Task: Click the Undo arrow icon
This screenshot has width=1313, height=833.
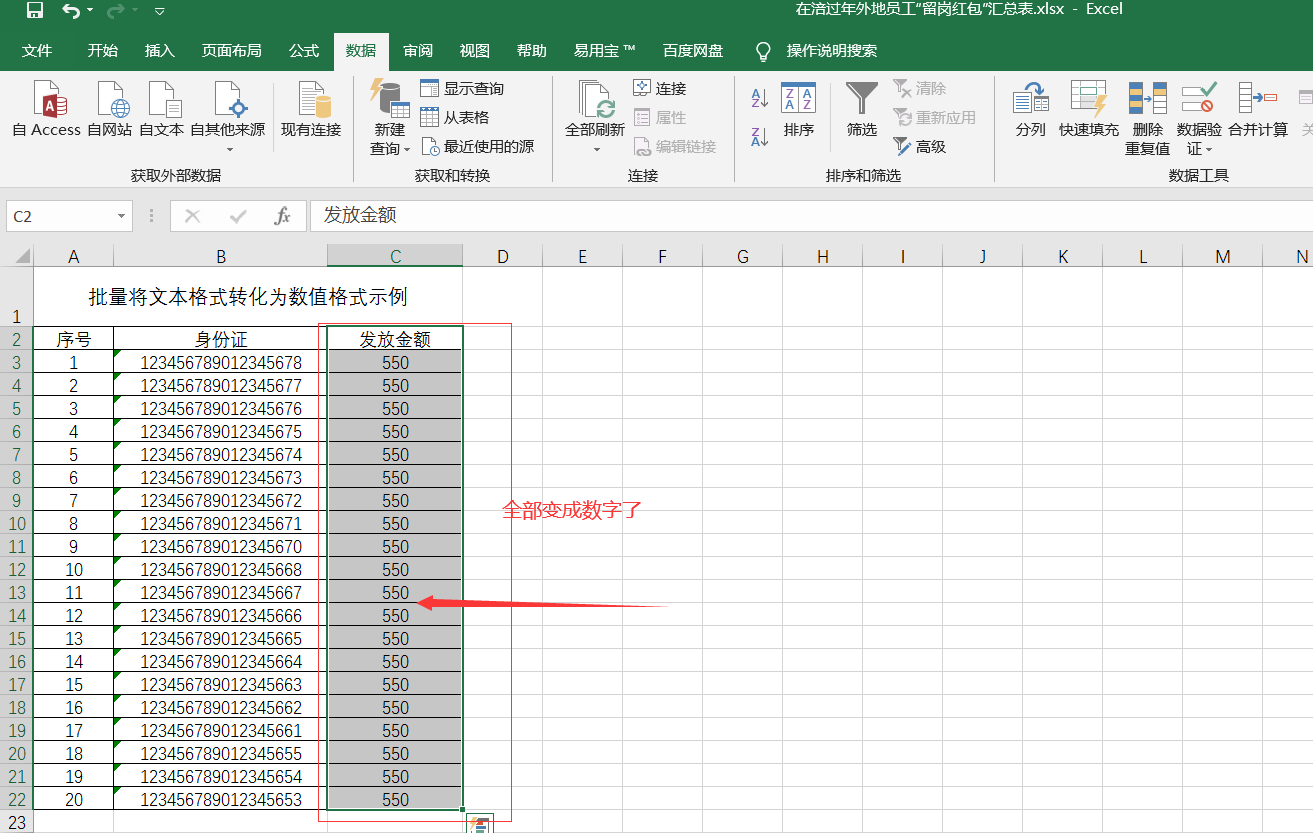Action: tap(70, 11)
